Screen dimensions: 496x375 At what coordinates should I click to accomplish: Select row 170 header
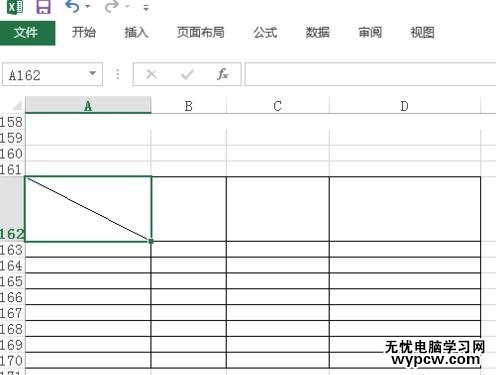[x=12, y=361]
